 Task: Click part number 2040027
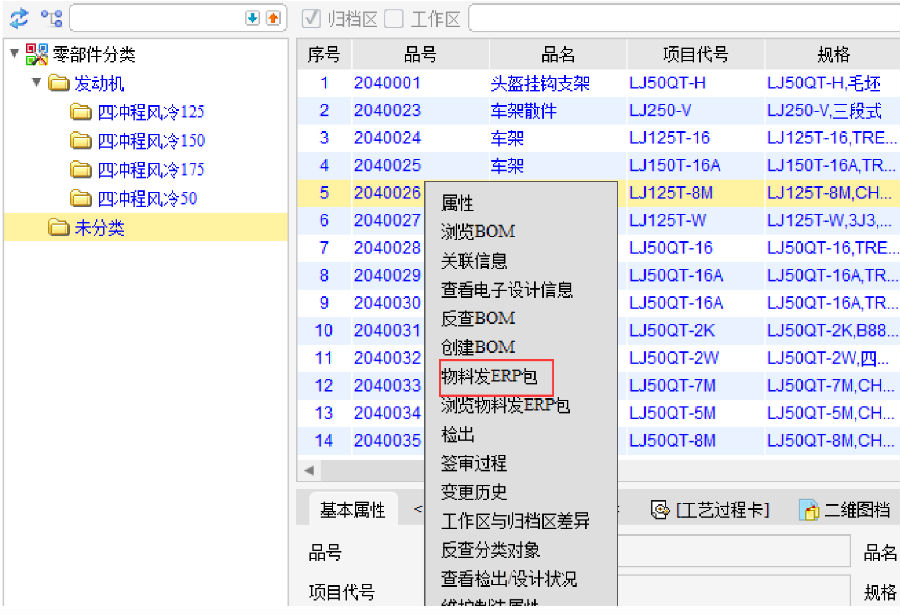387,220
